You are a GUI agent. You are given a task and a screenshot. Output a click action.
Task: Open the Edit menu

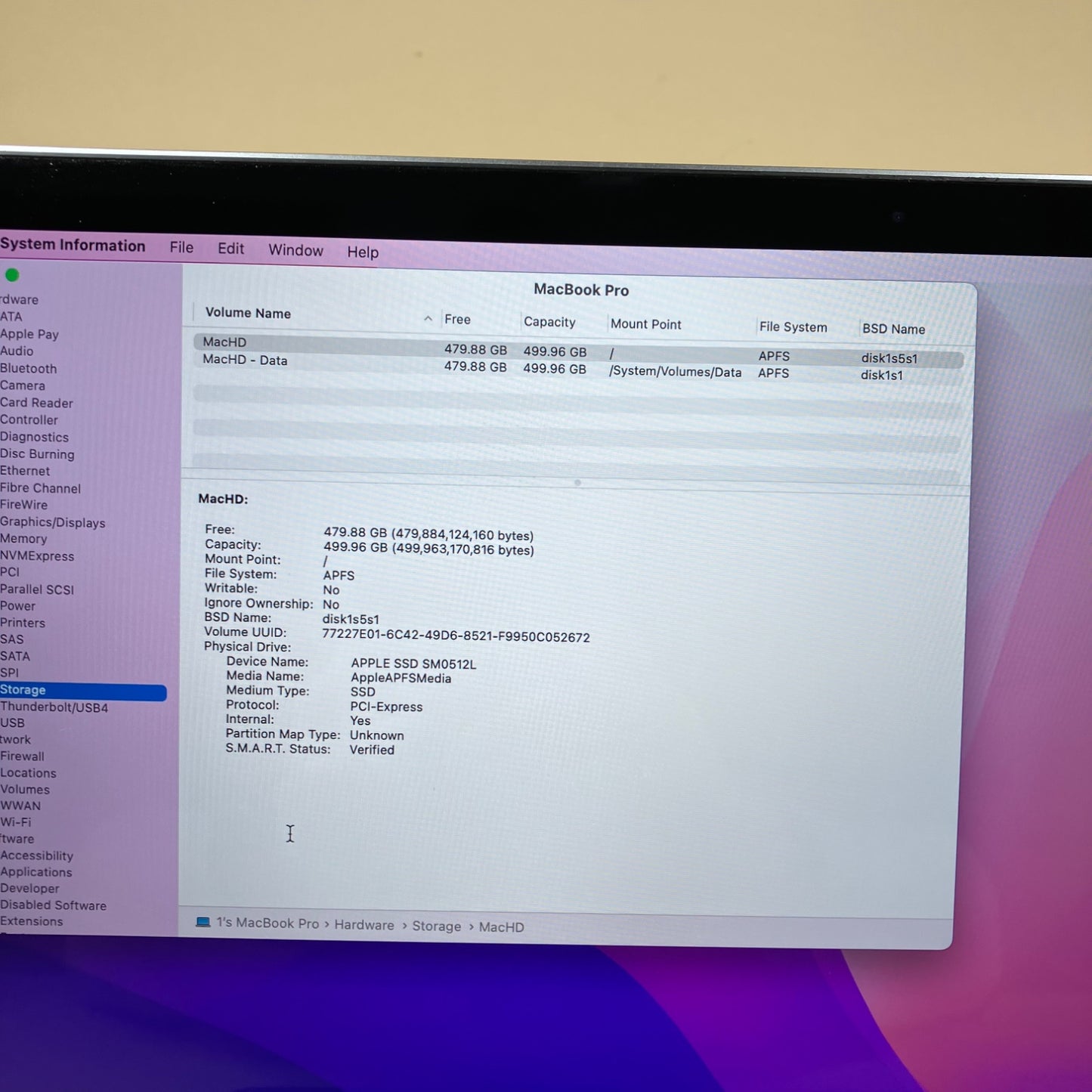pos(230,249)
